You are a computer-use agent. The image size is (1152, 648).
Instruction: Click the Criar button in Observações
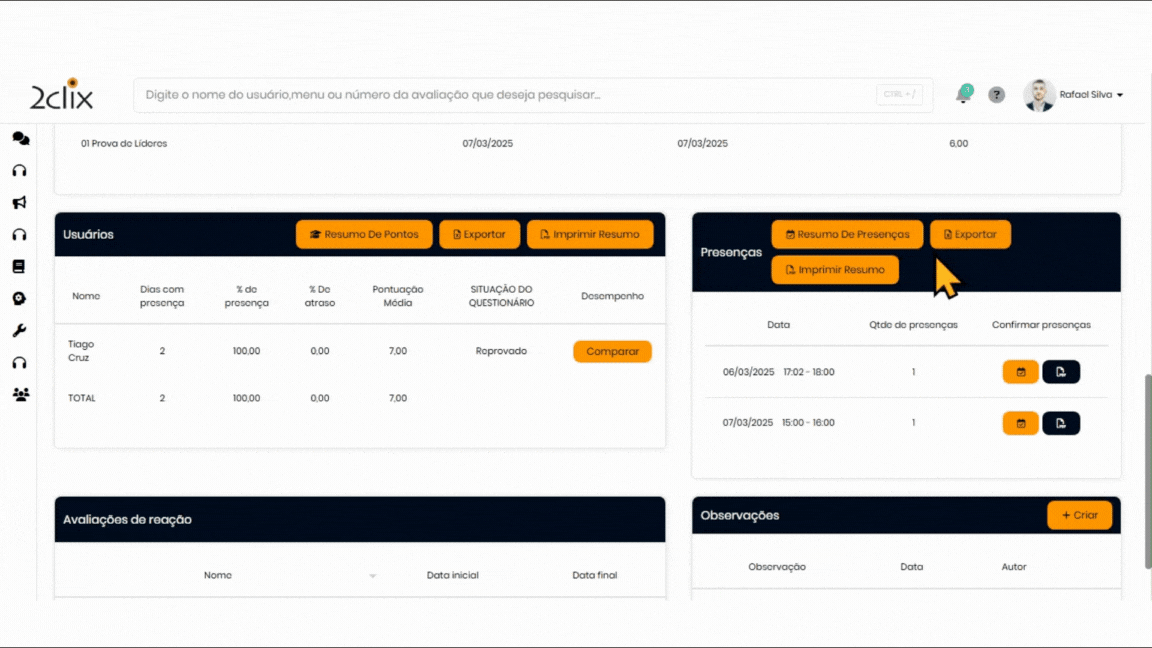[x=1079, y=515]
